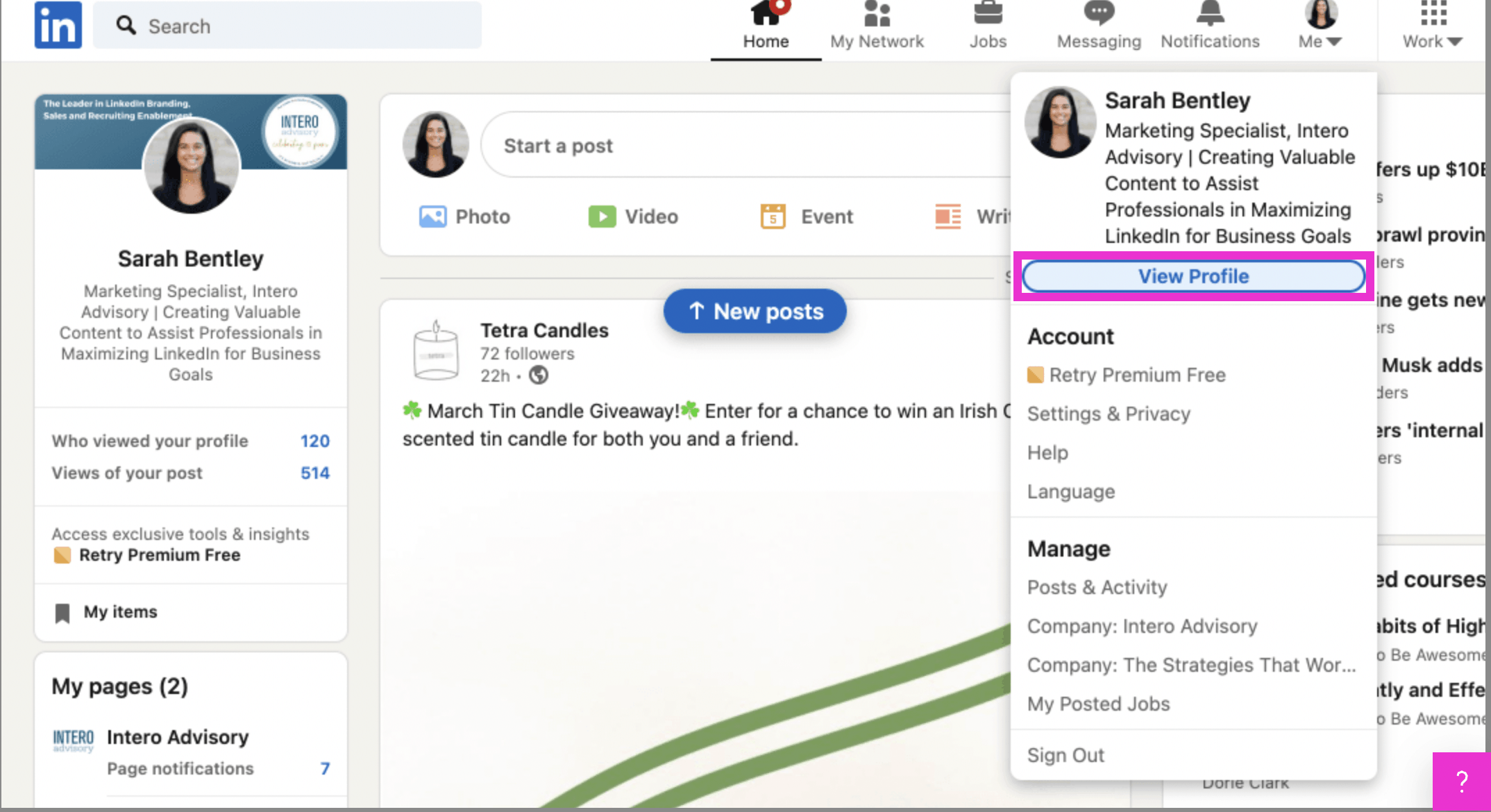Screen dimensions: 1491x812
Task: Click the Tetra Candles page name
Action: click(x=544, y=330)
